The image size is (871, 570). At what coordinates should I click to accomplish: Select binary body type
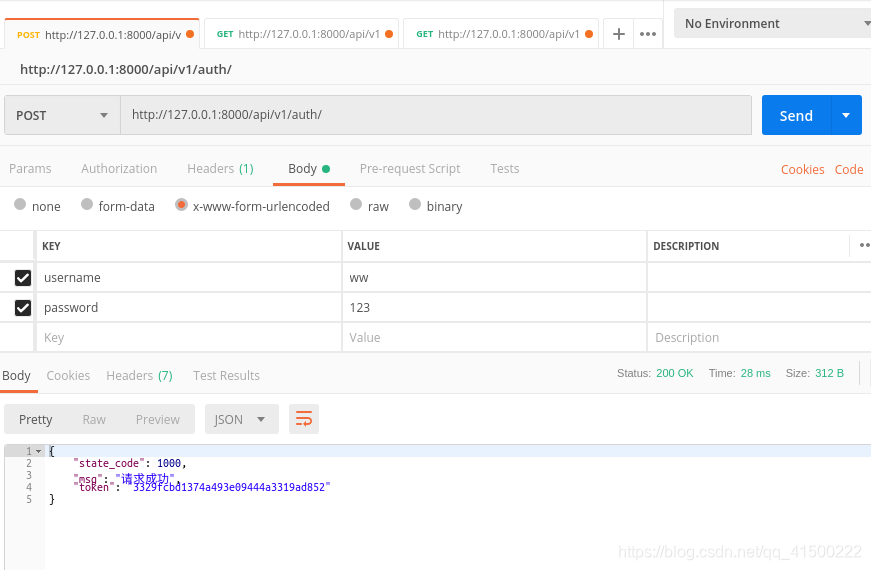(x=415, y=204)
